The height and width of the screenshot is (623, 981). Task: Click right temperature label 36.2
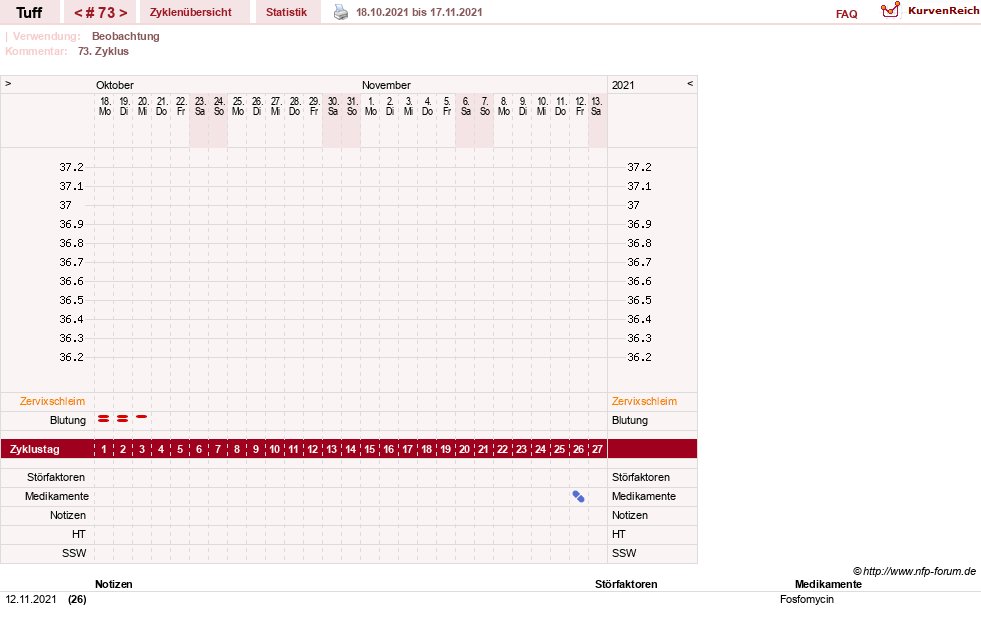tap(639, 357)
